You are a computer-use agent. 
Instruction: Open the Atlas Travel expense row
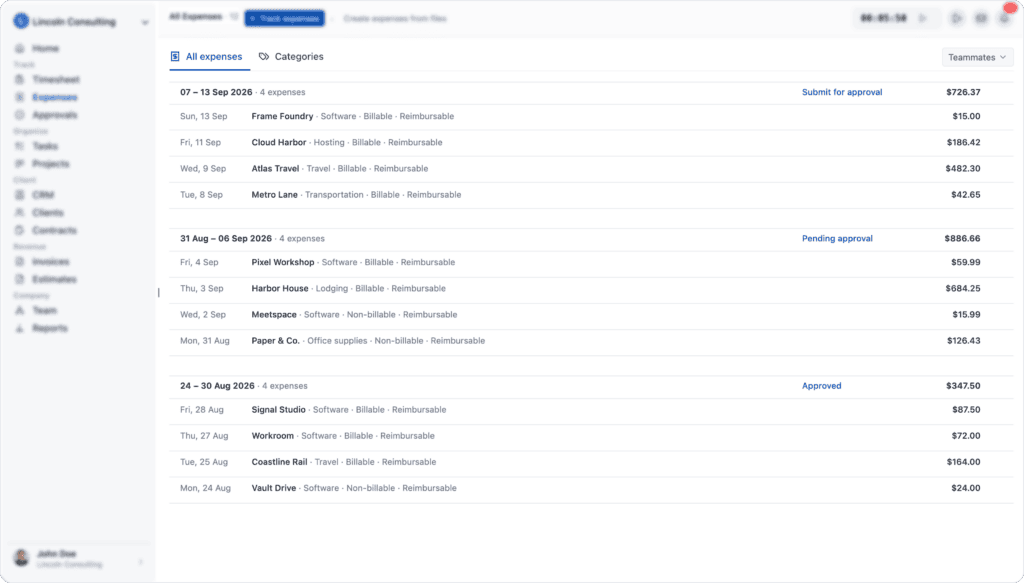pos(591,168)
